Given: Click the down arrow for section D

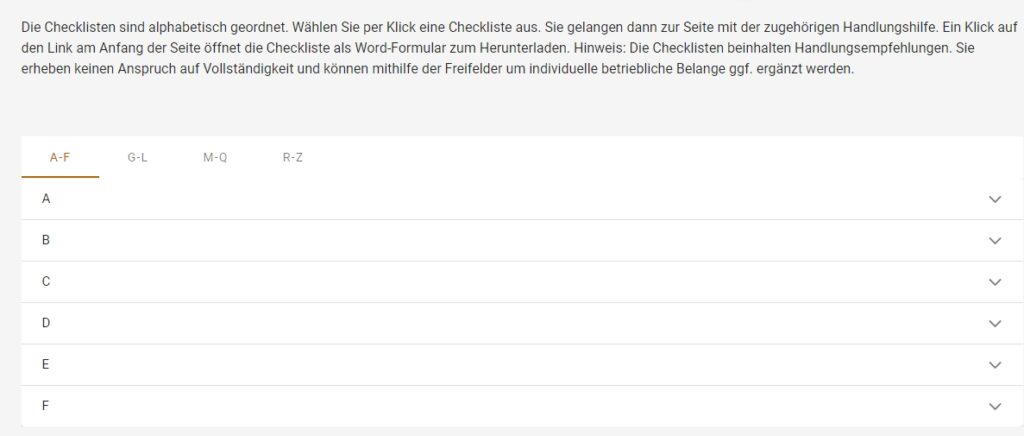Looking at the screenshot, I should (994, 324).
